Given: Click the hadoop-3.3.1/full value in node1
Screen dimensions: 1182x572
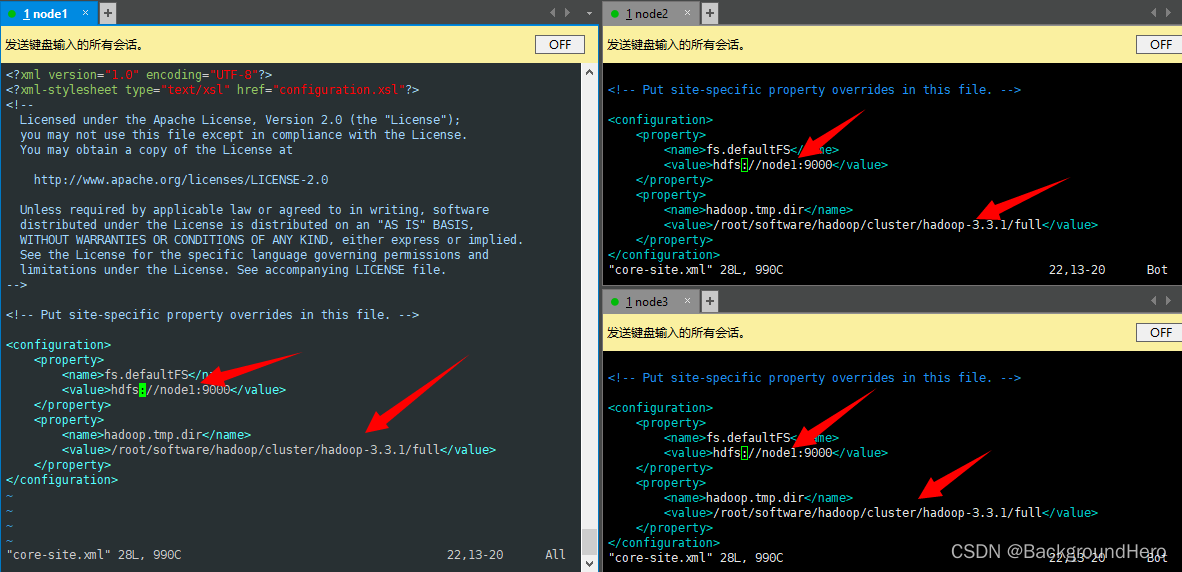Looking at the screenshot, I should click(x=279, y=450).
